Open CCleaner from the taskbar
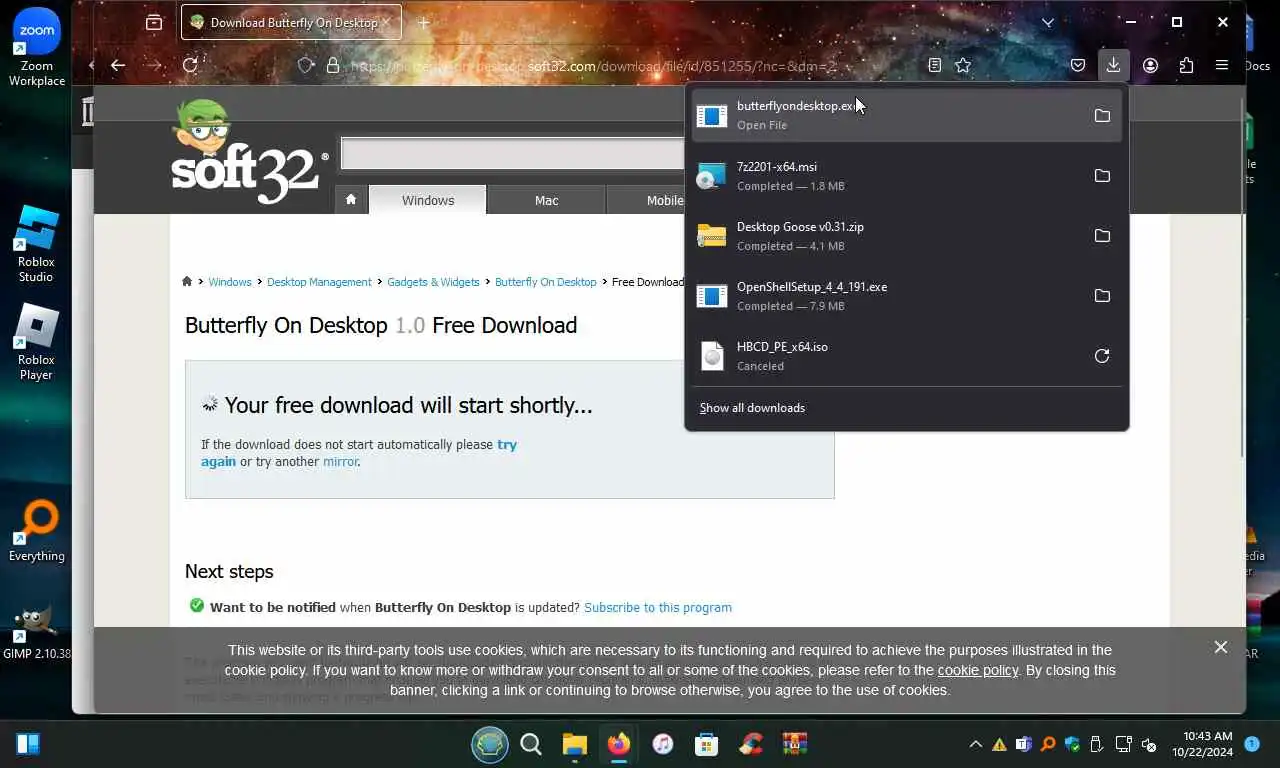Image resolution: width=1280 pixels, height=768 pixels. (750, 744)
